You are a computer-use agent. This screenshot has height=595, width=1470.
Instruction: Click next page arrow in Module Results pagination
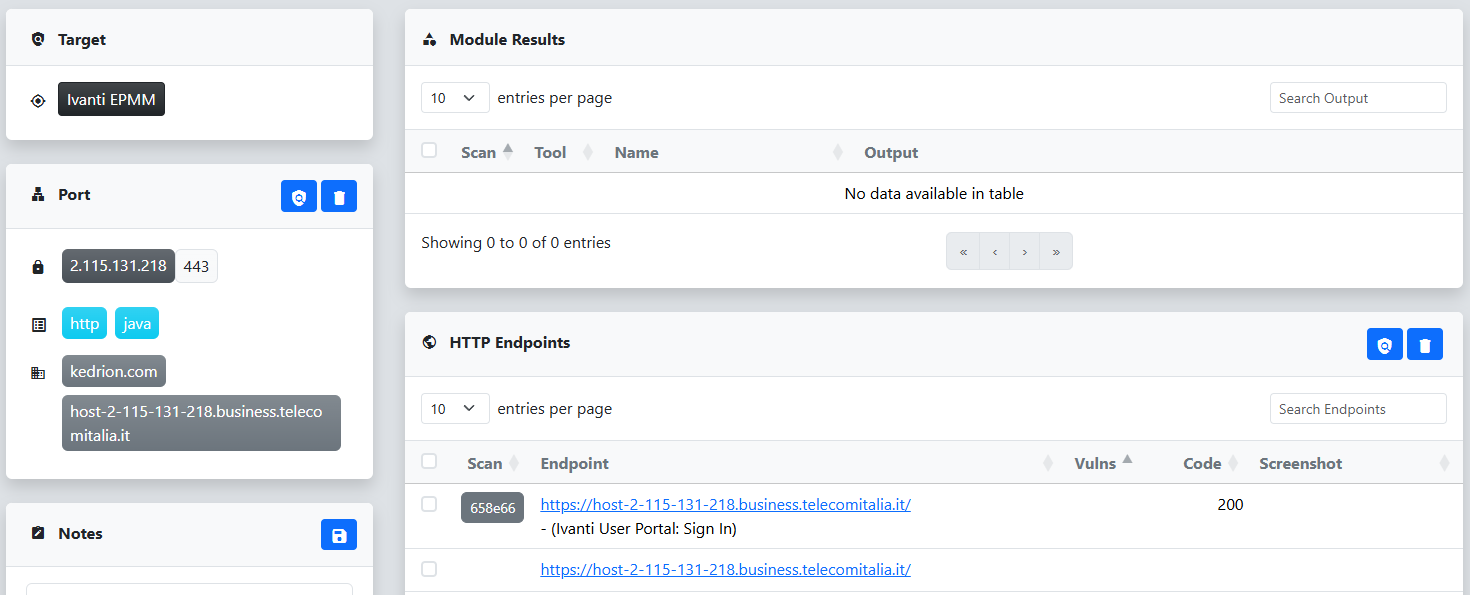click(x=1025, y=252)
